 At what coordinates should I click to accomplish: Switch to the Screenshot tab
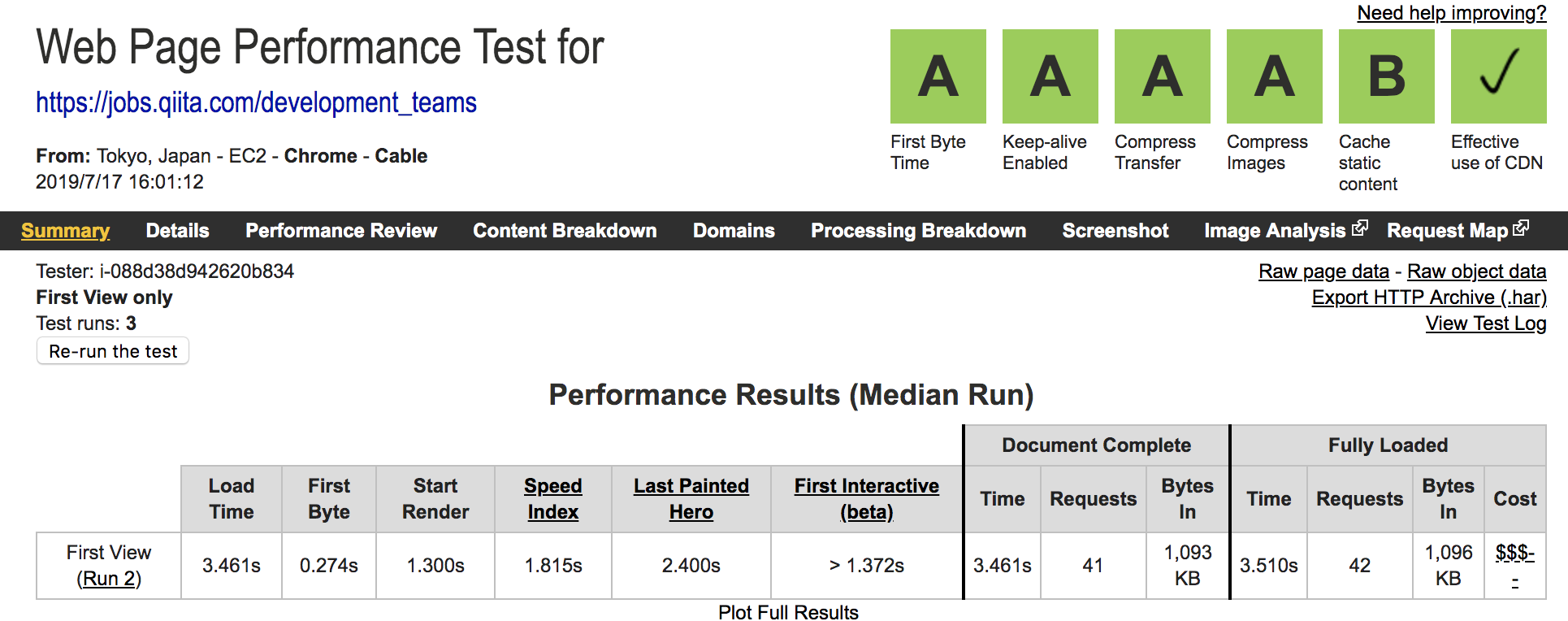pyautogui.click(x=1115, y=231)
